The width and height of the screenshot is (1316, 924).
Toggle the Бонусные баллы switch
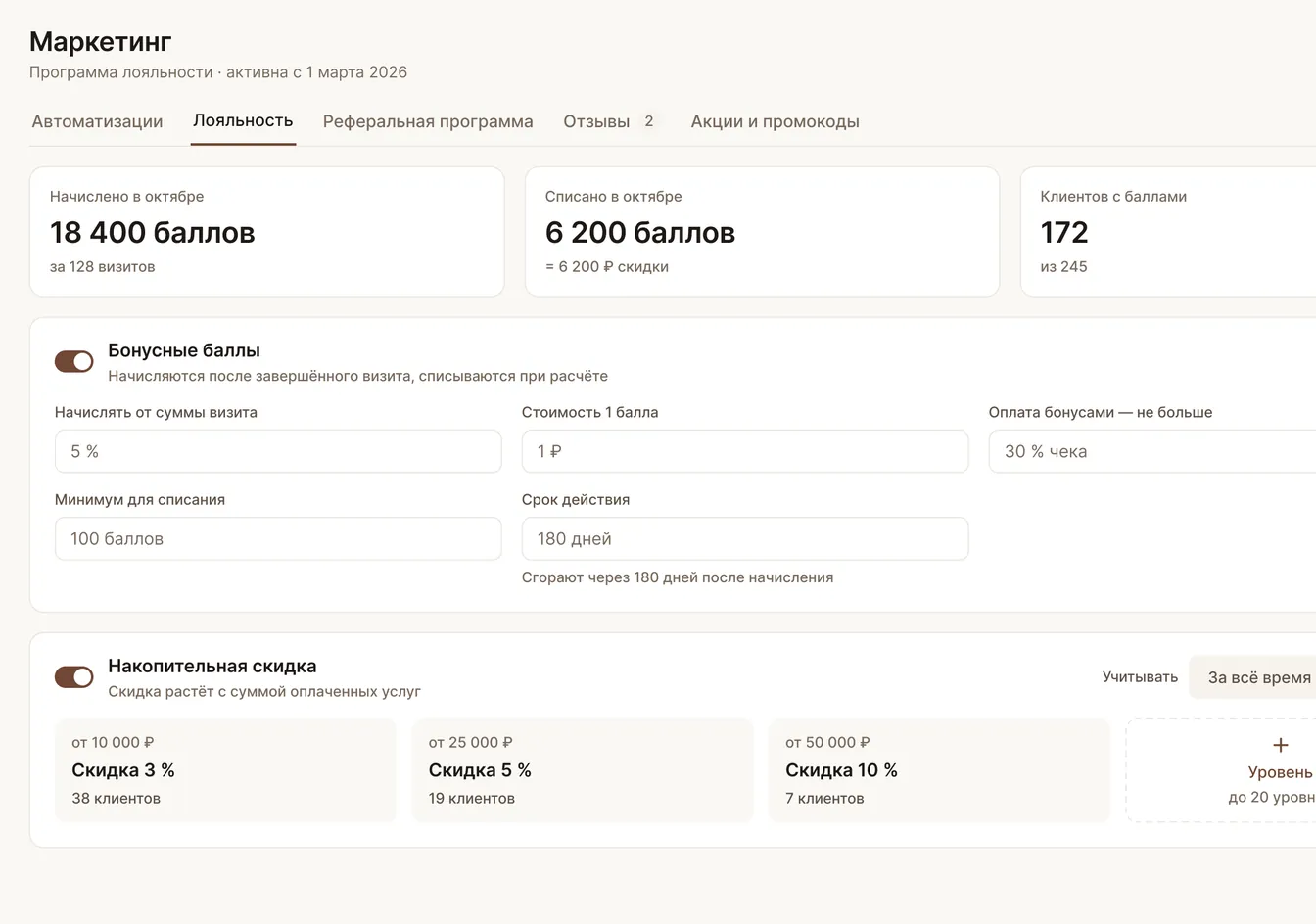73,361
